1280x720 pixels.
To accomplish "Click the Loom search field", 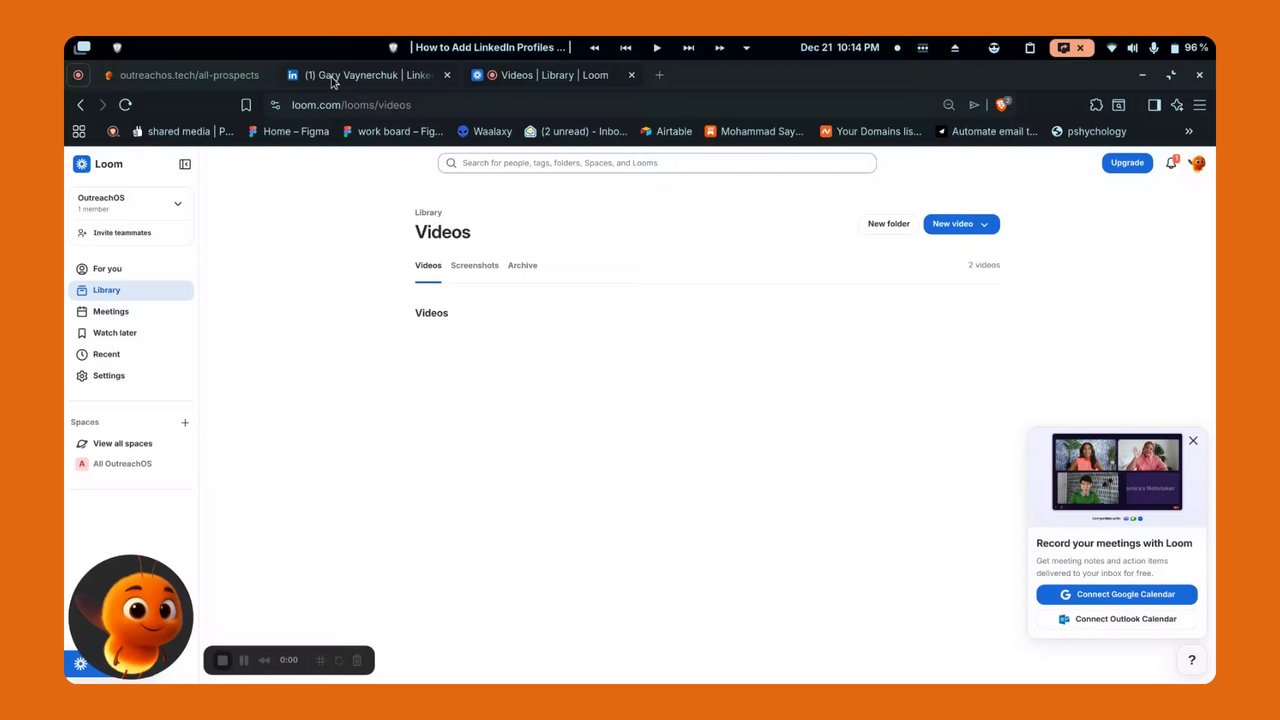I will 657,163.
